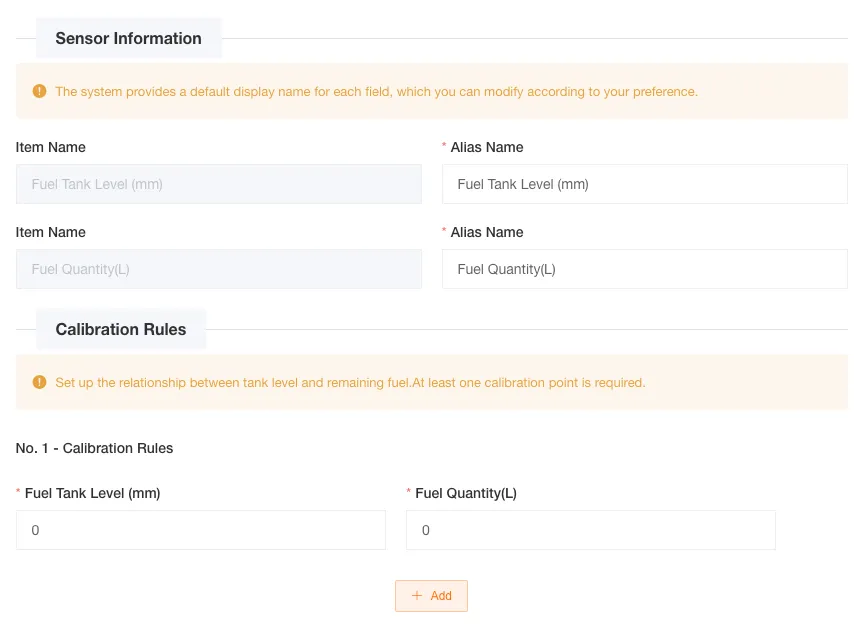Viewport: 858px width, 629px height.
Task: Click the asterisk beside Fuel Quantity(L) calibration label
Action: 408,493
